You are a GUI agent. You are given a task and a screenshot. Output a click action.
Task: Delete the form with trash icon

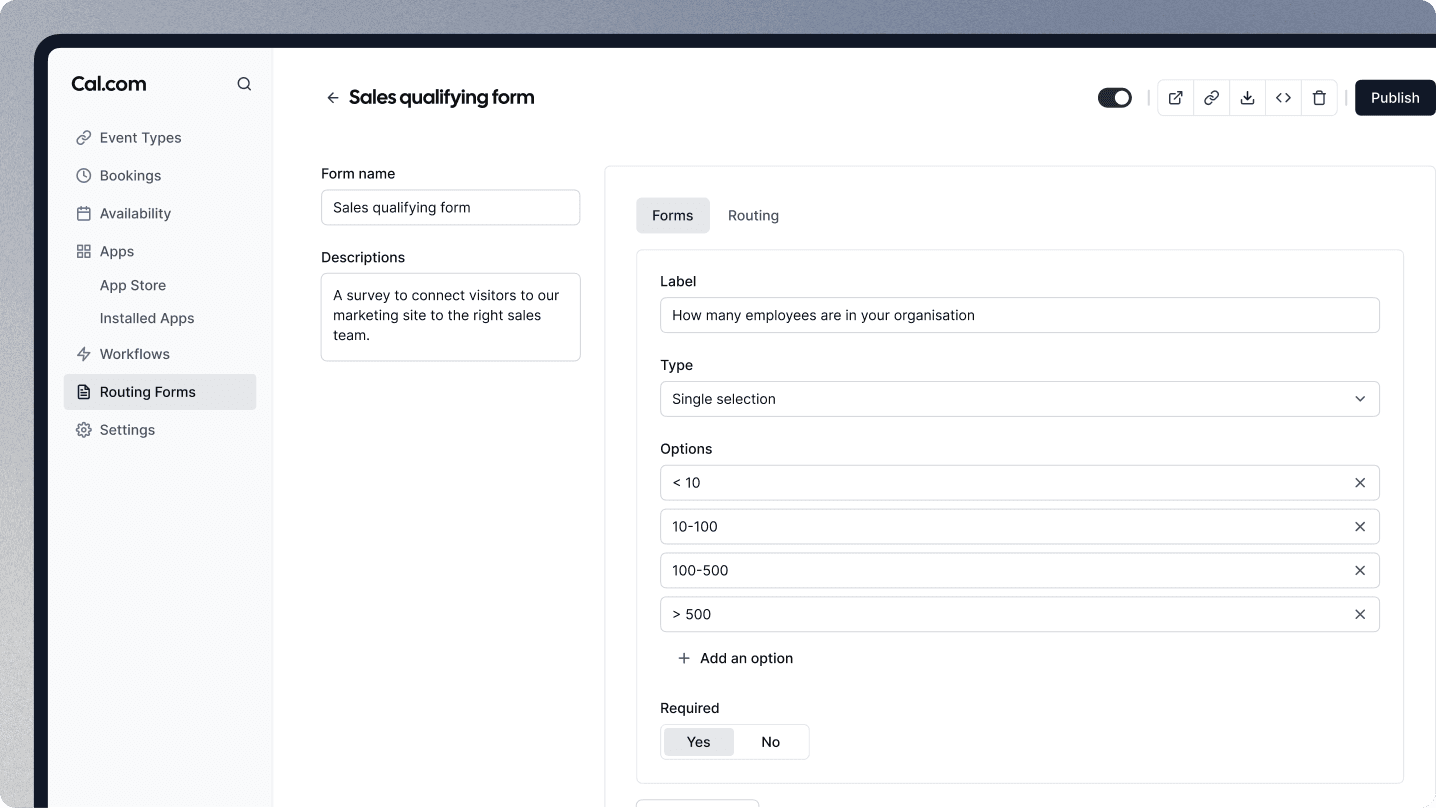click(x=1319, y=98)
